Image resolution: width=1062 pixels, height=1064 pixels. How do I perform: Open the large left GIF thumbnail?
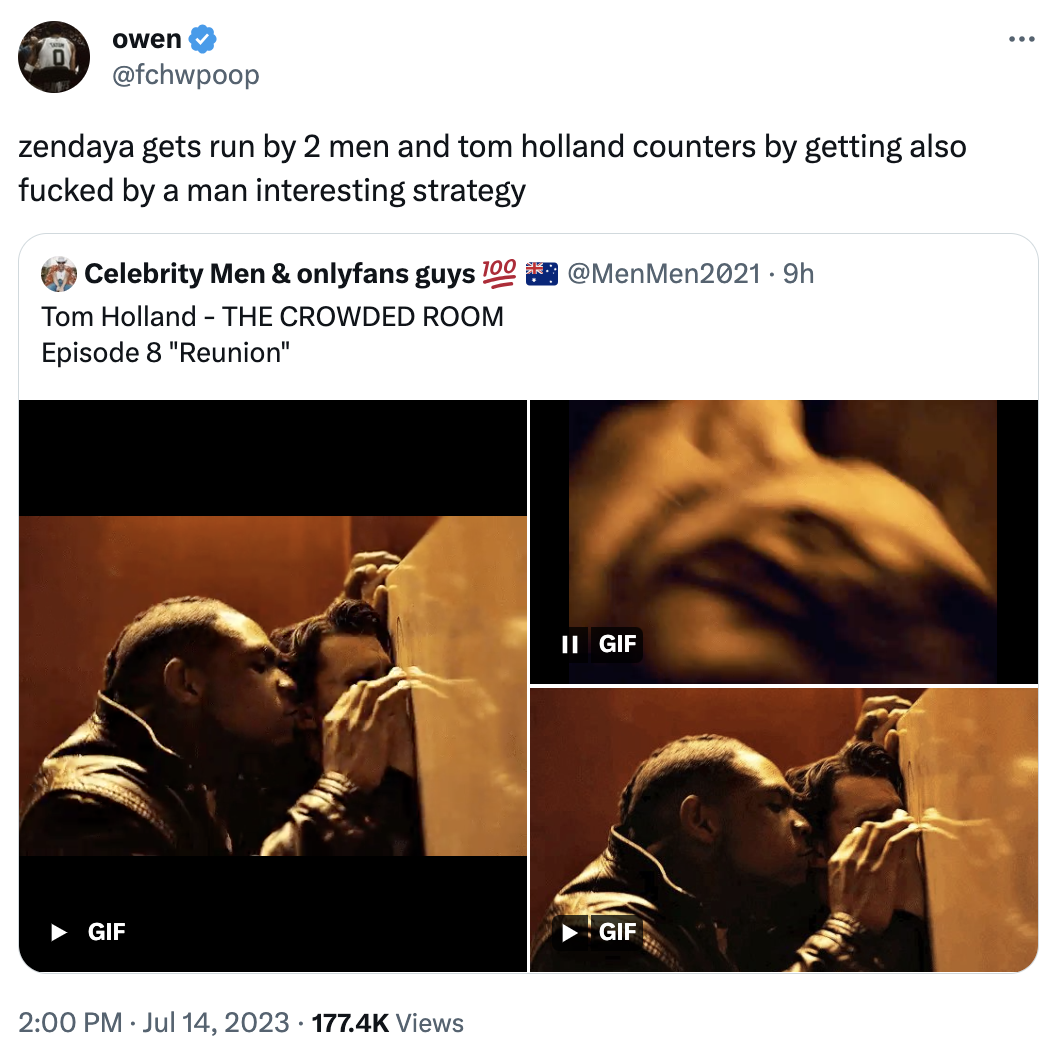click(273, 685)
